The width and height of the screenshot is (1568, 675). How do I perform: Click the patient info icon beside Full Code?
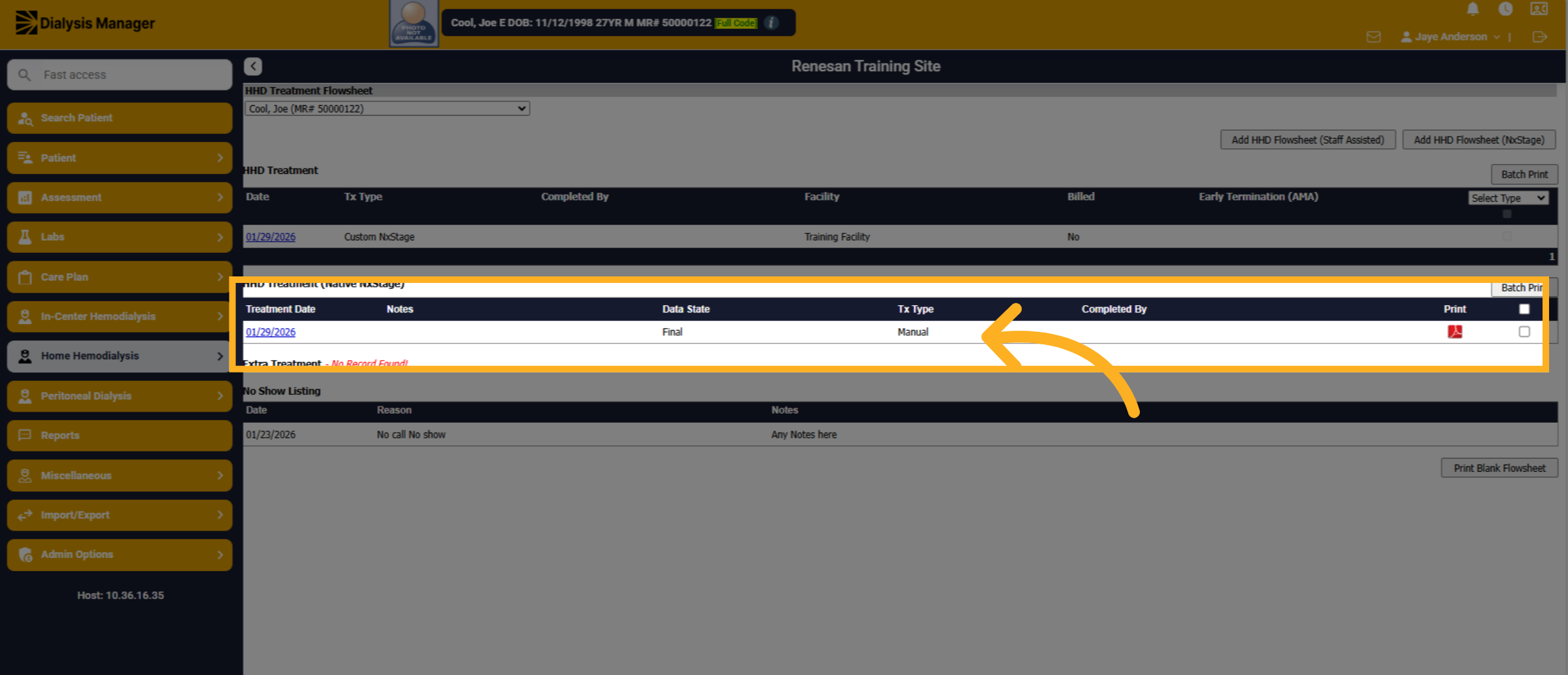771,23
